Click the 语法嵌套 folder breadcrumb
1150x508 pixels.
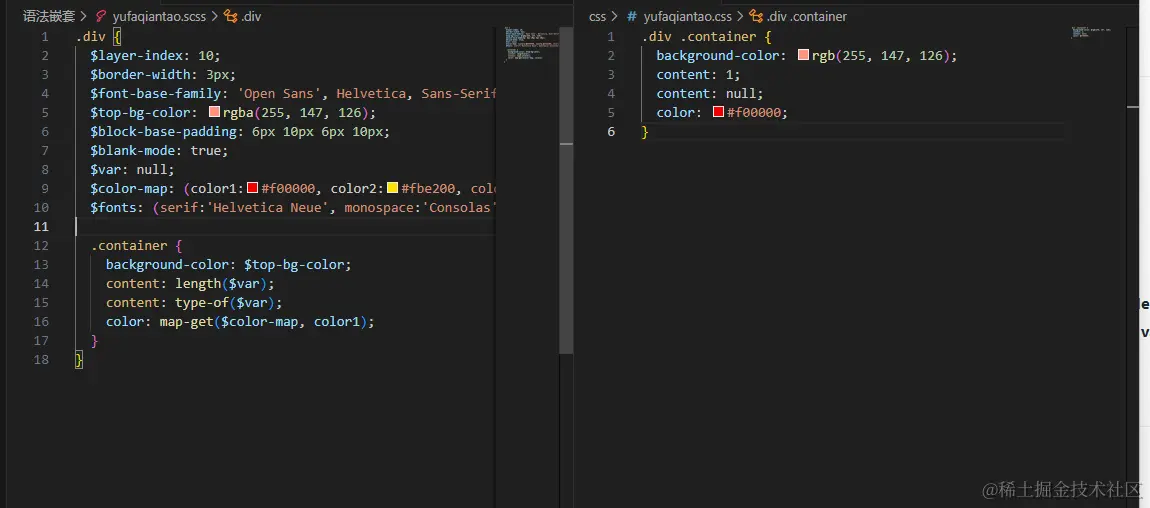coord(49,16)
